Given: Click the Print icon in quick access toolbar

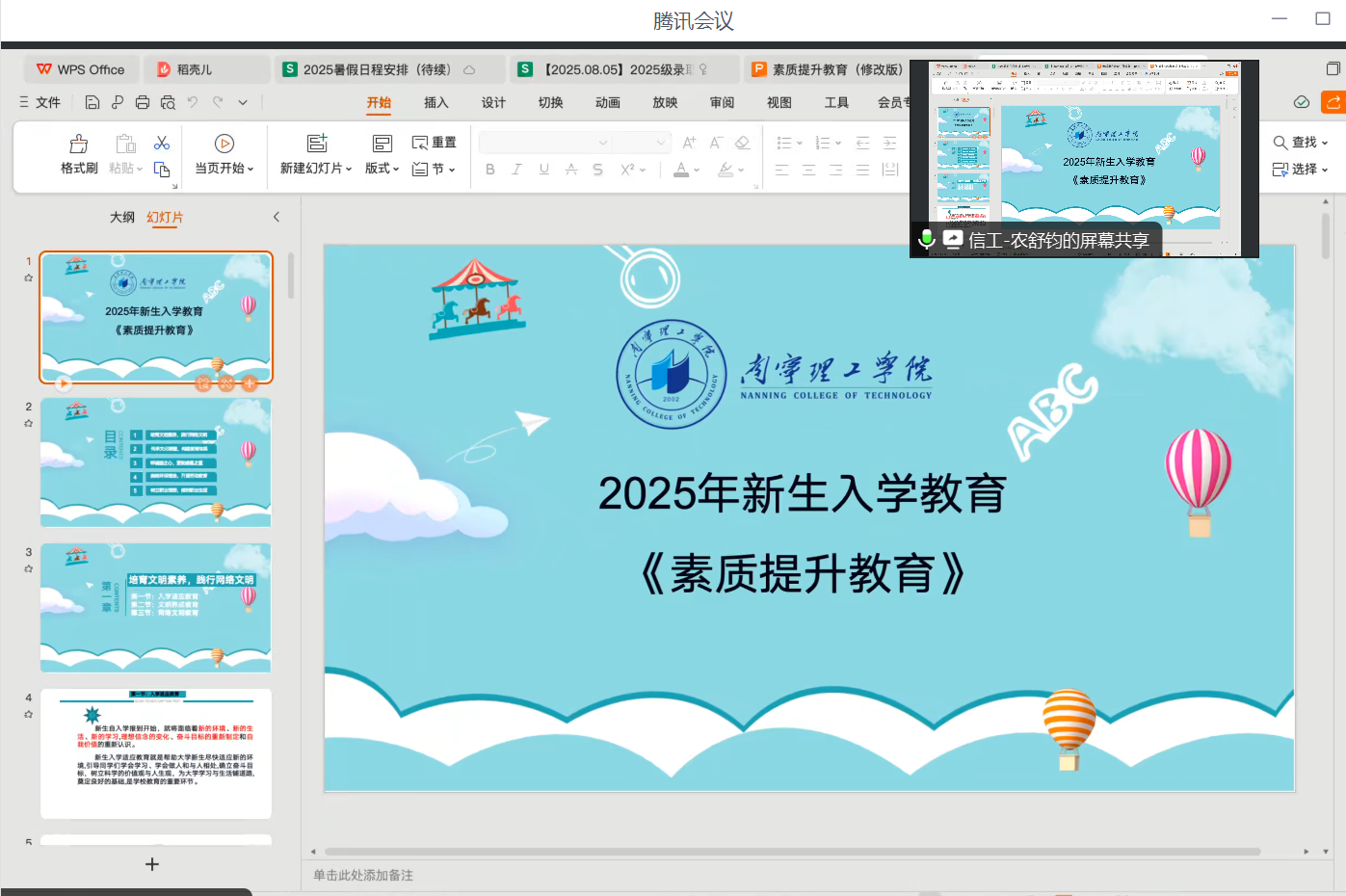Looking at the screenshot, I should (143, 102).
